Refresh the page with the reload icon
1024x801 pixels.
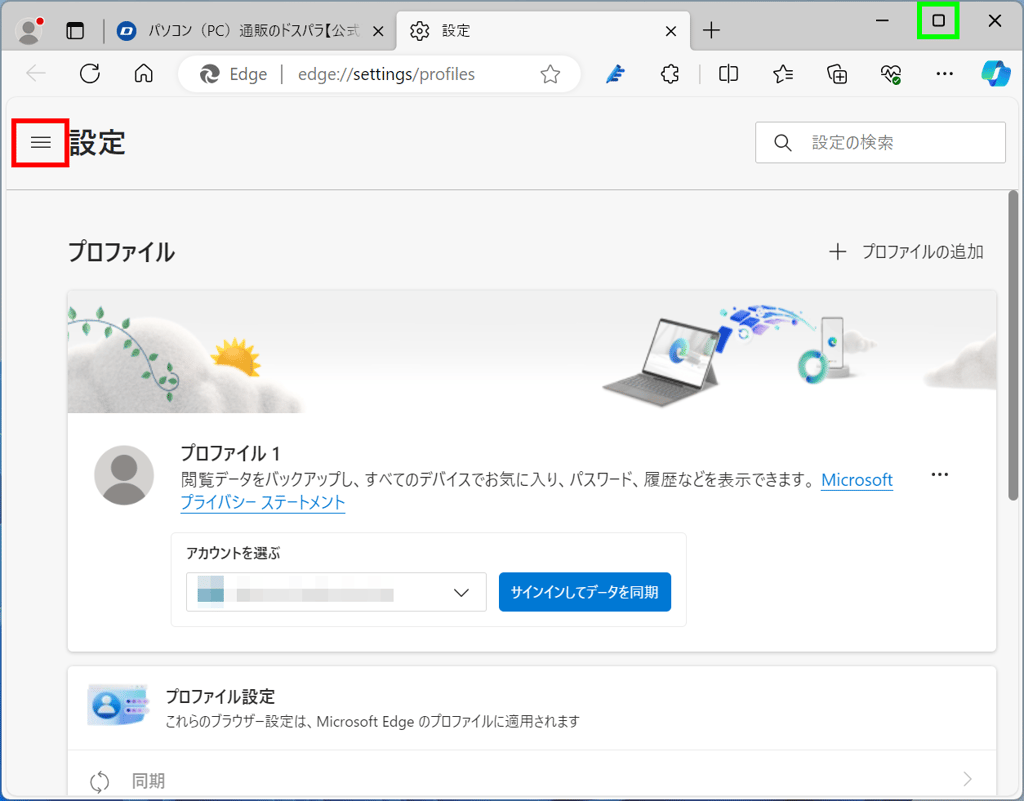point(90,73)
